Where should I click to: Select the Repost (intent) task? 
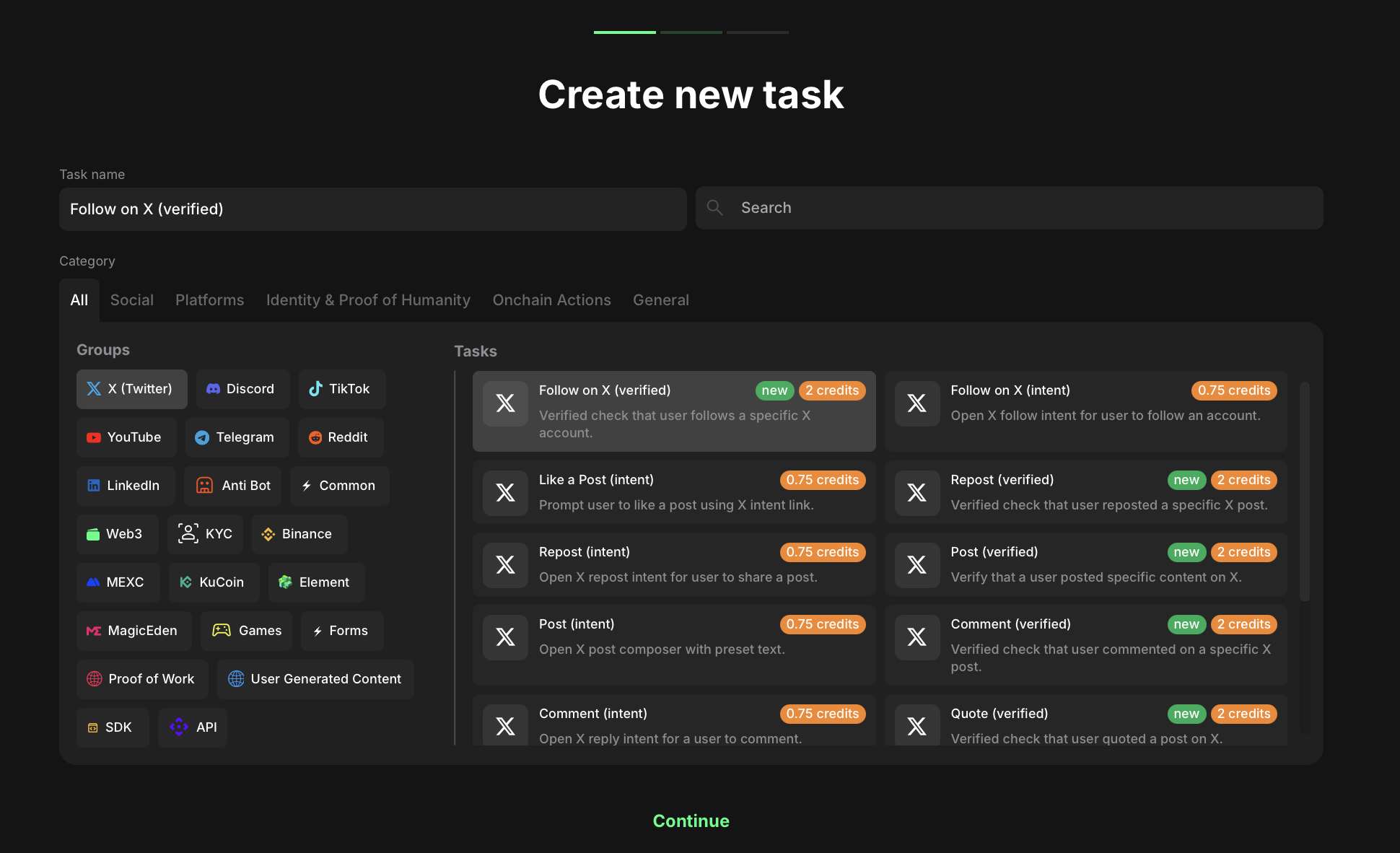pyautogui.click(x=674, y=564)
